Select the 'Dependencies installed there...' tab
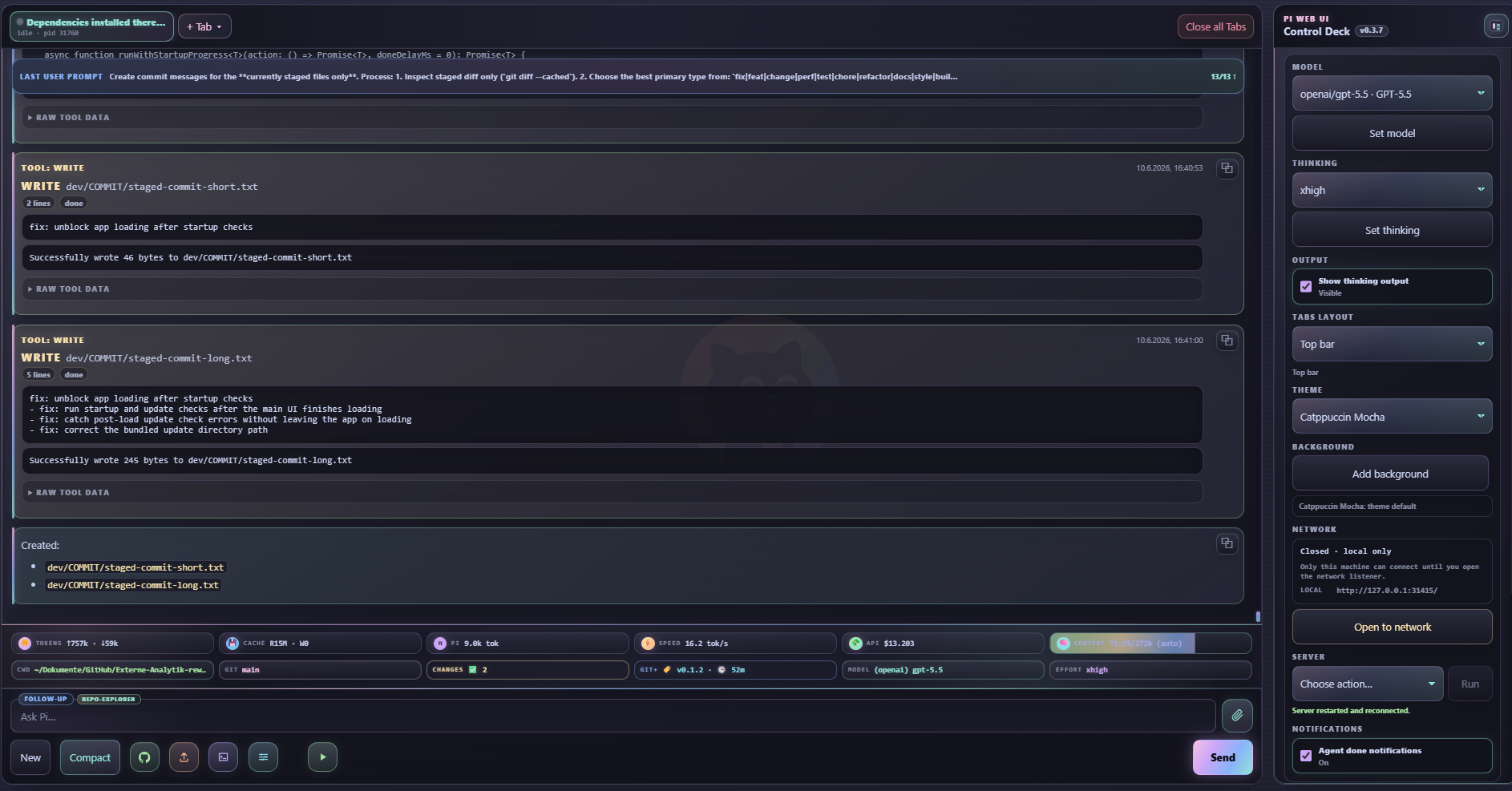1512x791 pixels. coord(91,26)
